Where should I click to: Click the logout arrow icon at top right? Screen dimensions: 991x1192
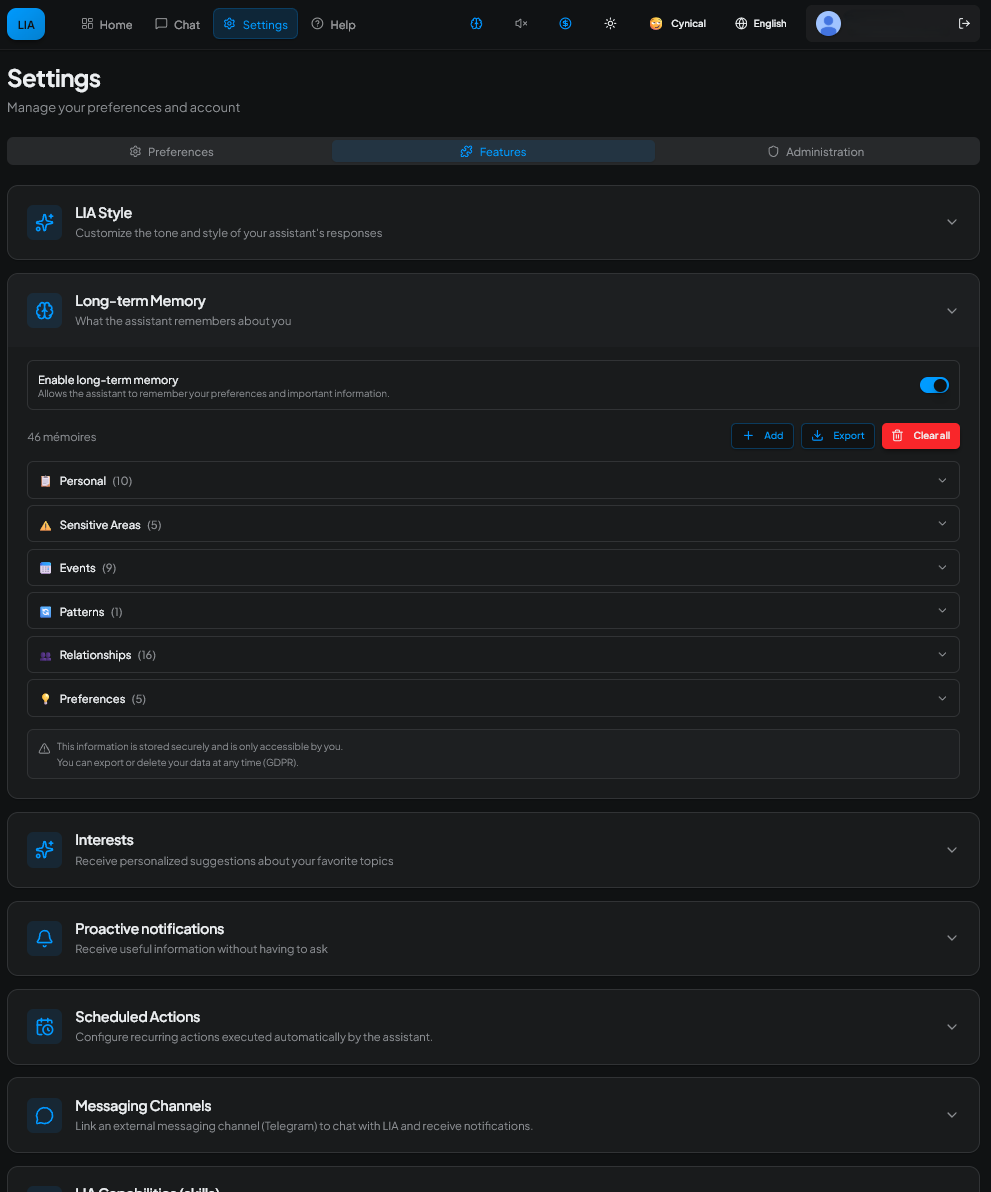[x=963, y=23]
